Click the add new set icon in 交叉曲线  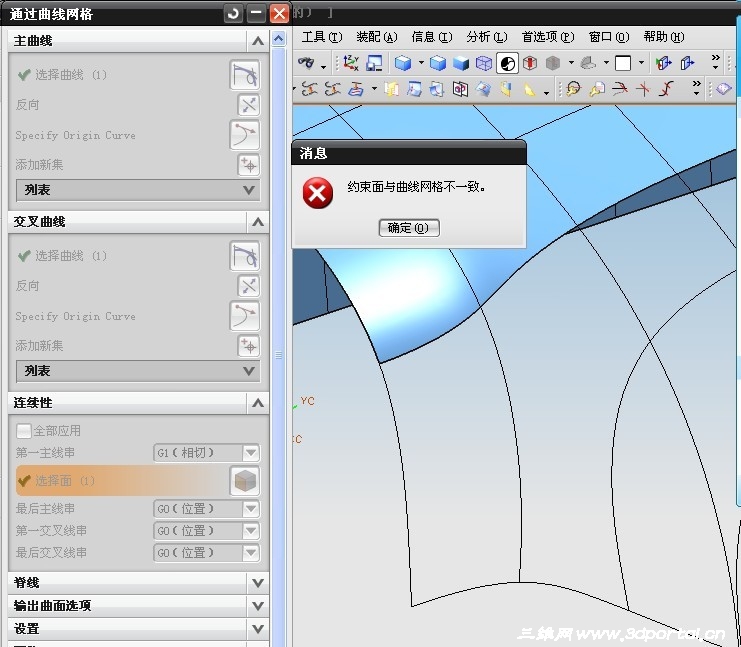pos(249,346)
